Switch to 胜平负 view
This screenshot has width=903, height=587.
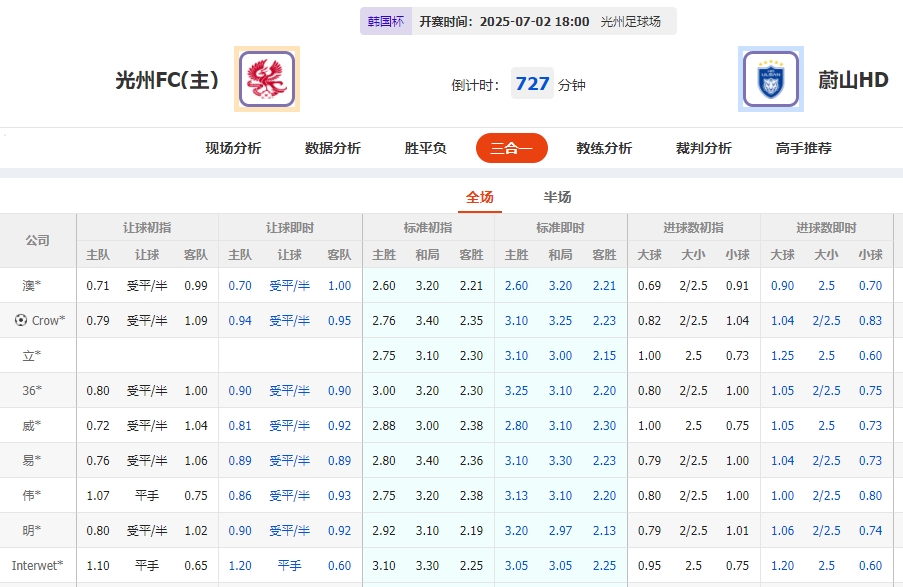click(x=424, y=147)
